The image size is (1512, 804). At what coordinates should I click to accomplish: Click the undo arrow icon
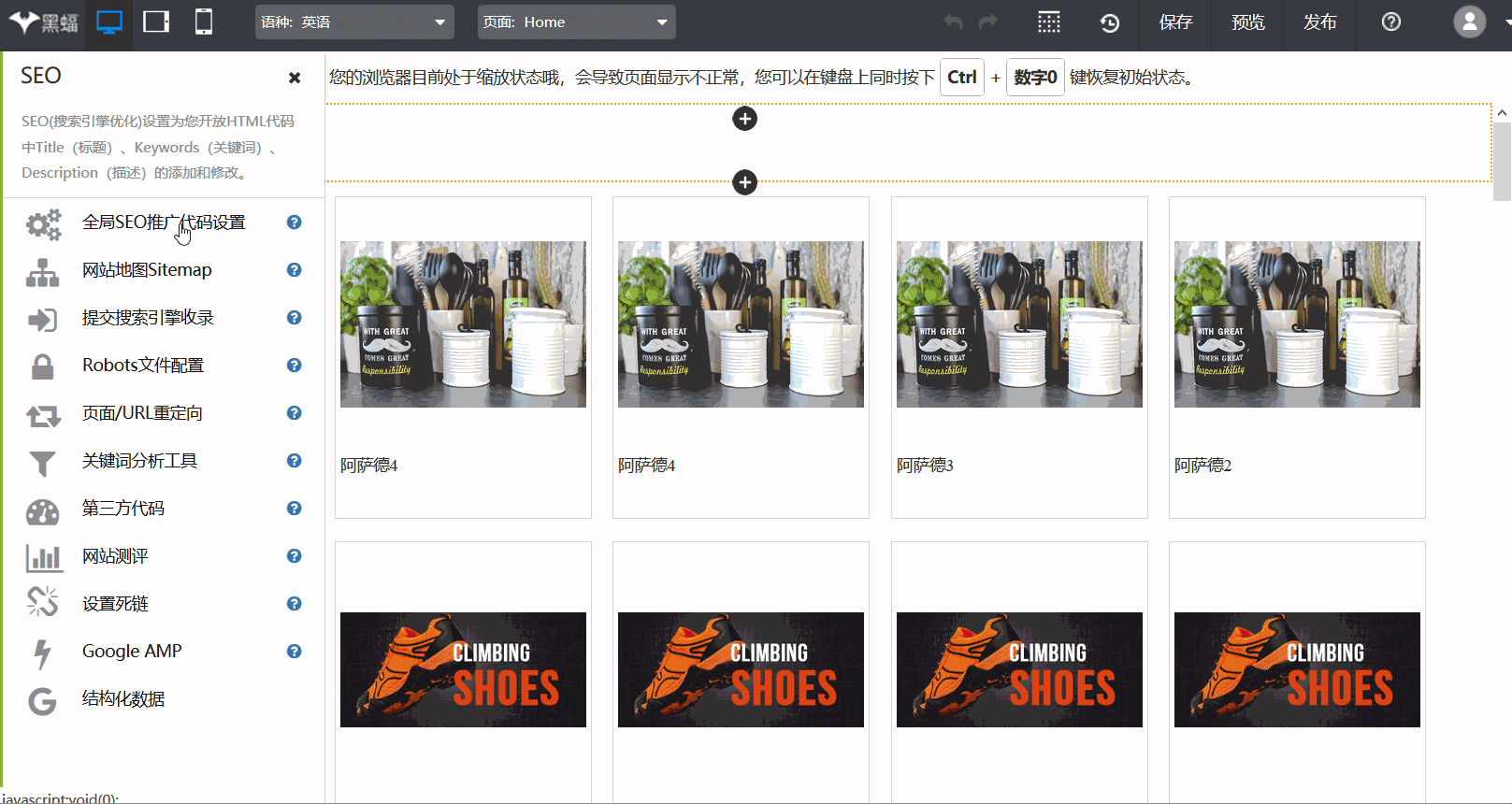coord(953,22)
